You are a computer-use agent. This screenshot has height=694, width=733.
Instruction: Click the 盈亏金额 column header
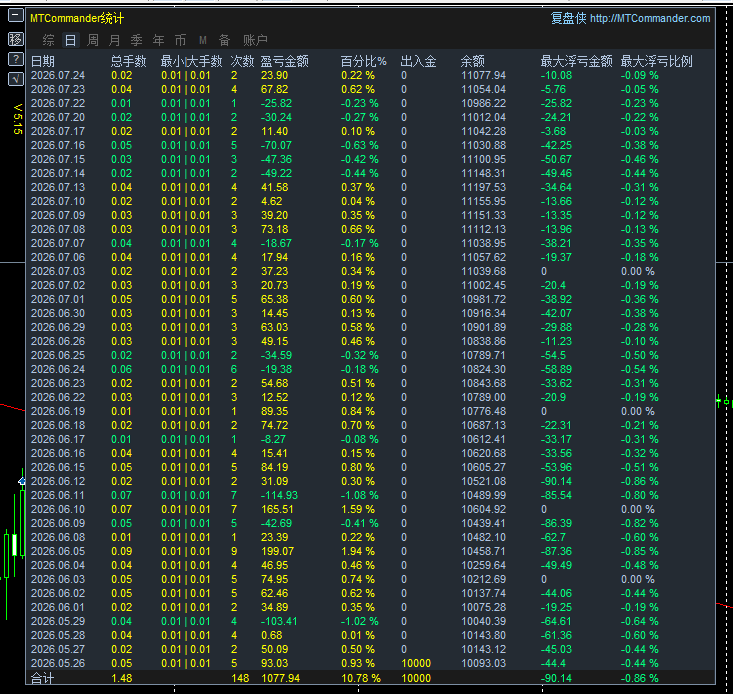[x=284, y=61]
